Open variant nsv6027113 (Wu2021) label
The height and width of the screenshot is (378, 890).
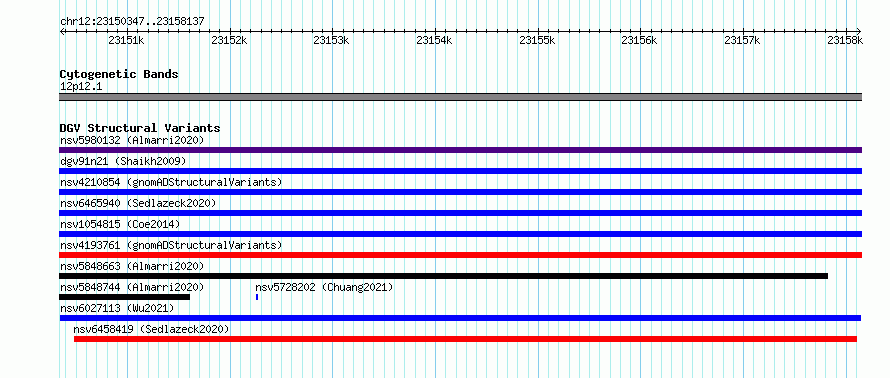click(x=117, y=308)
